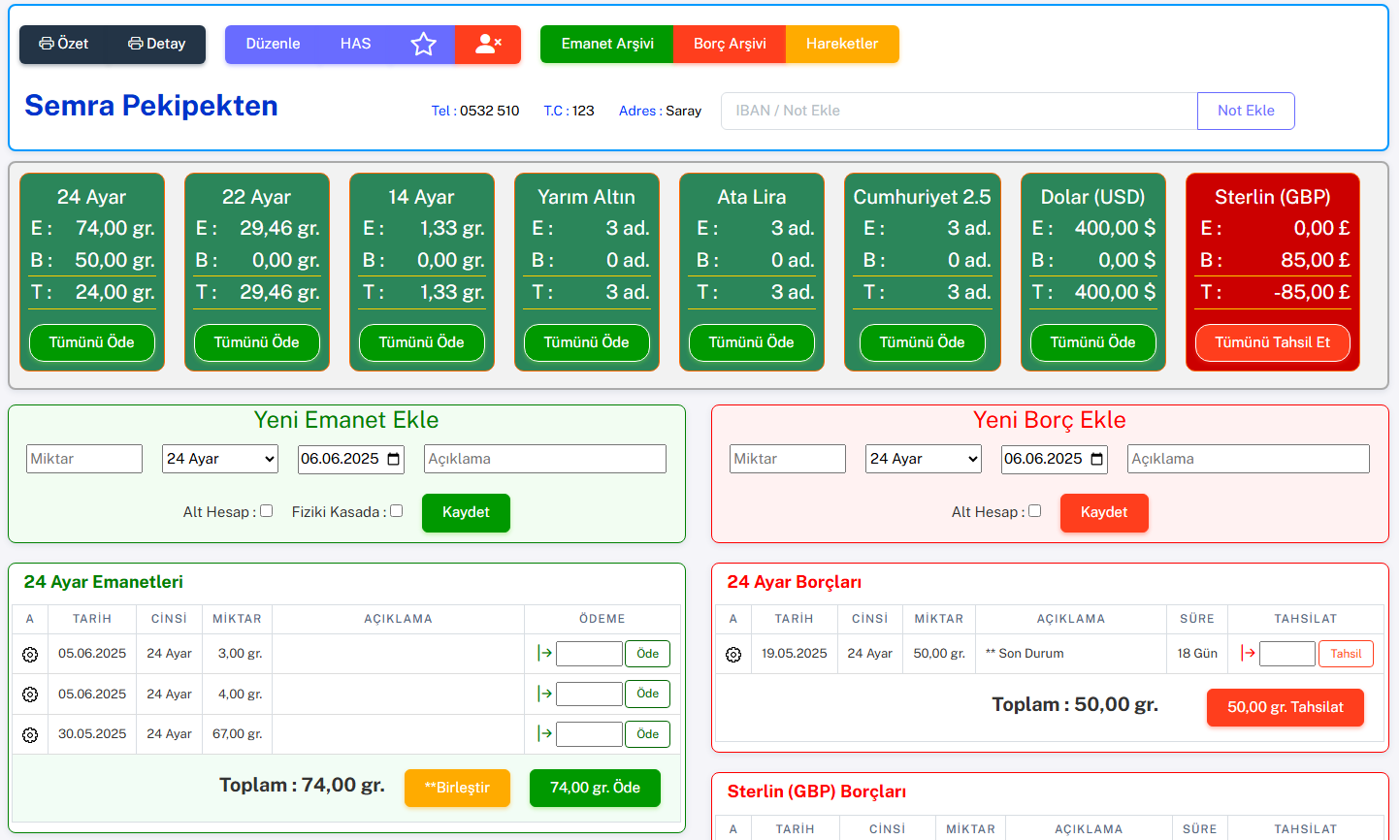Click Tümünü Öde on the 22 Ayar card
This screenshot has width=1400, height=840.
tap(257, 342)
